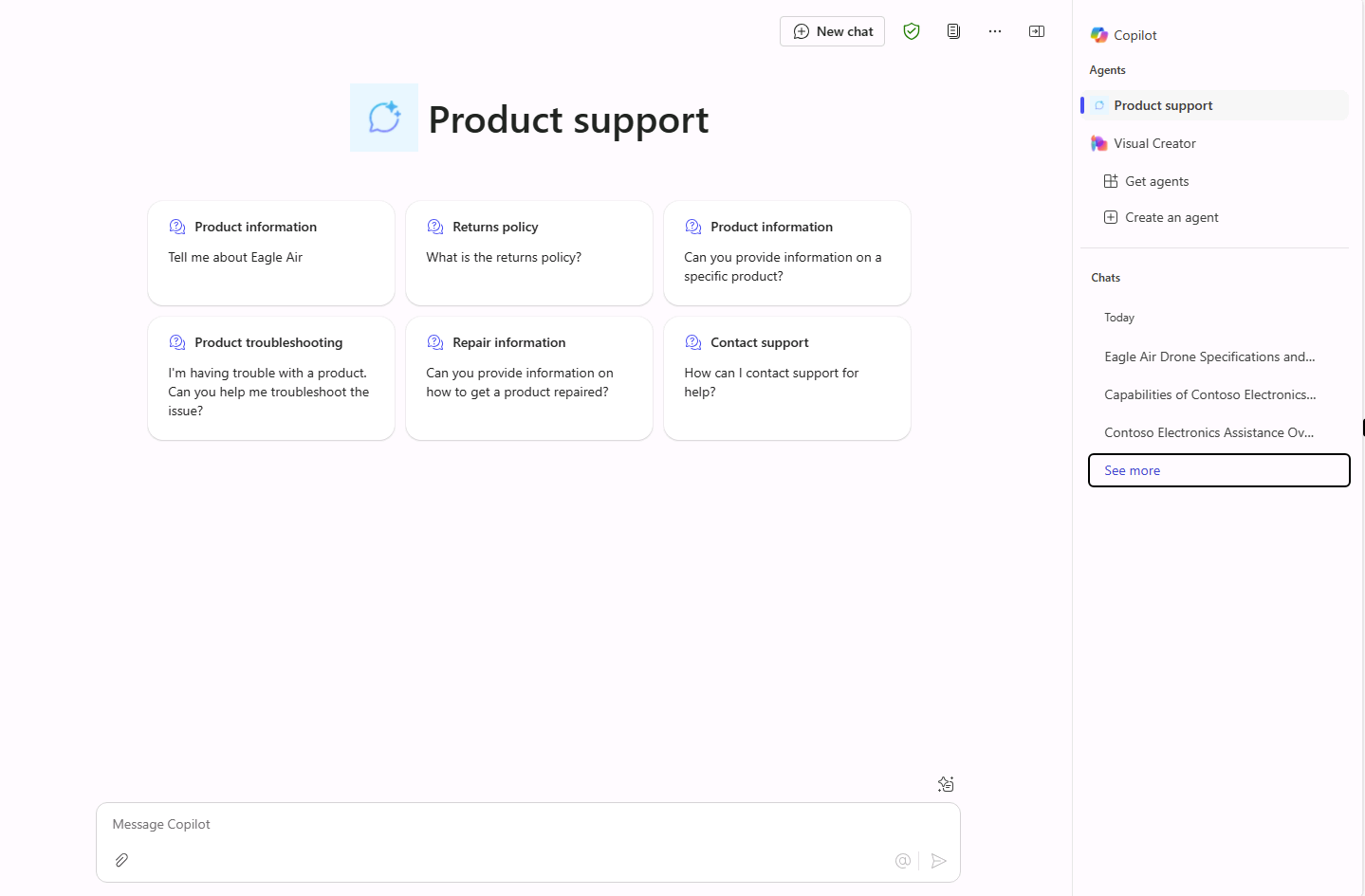
Task: Select Product support agent in sidebar
Action: coord(1215,105)
